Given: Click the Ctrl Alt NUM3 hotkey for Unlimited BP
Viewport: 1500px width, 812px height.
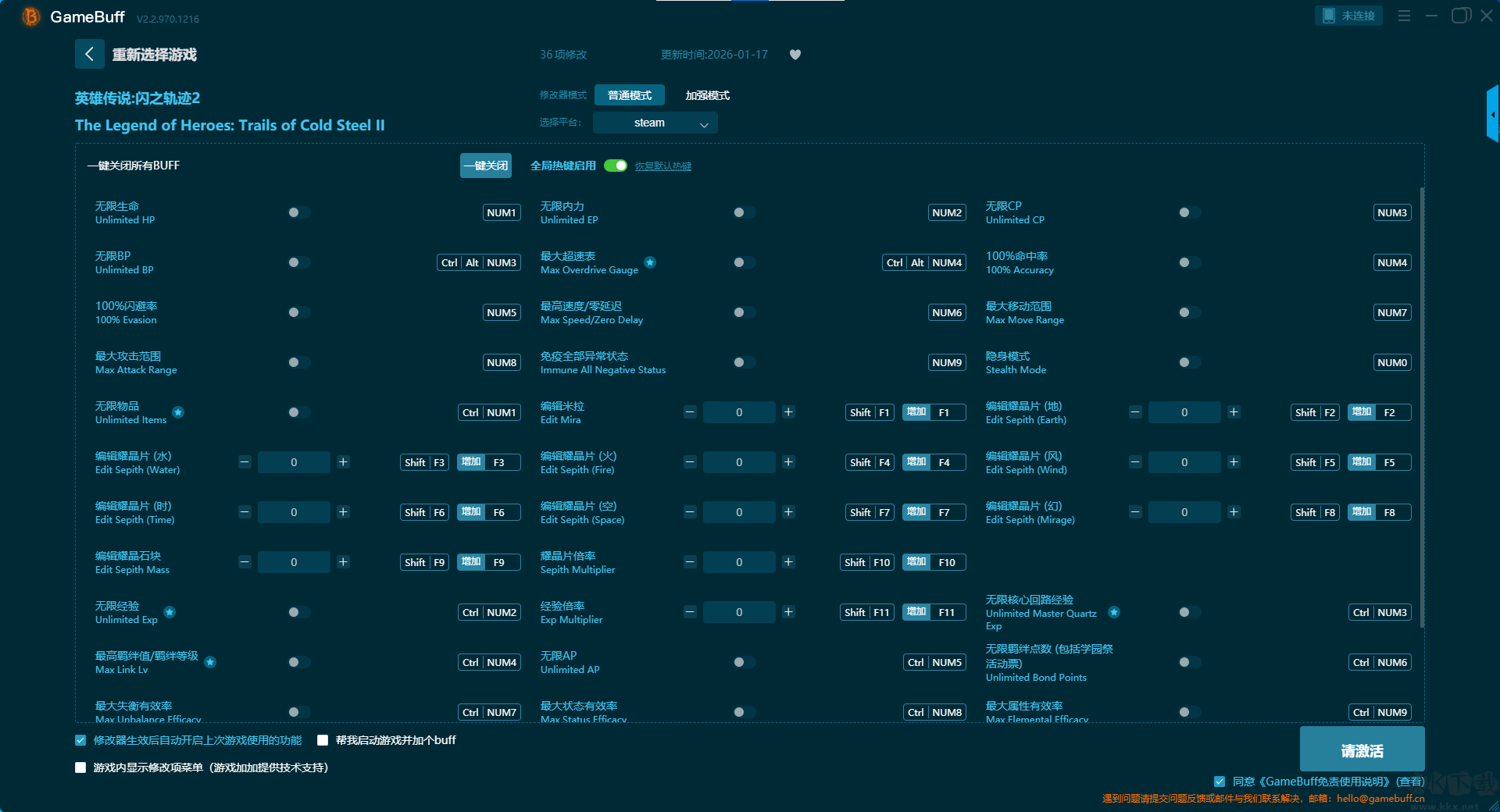Looking at the screenshot, I should pyautogui.click(x=479, y=262).
